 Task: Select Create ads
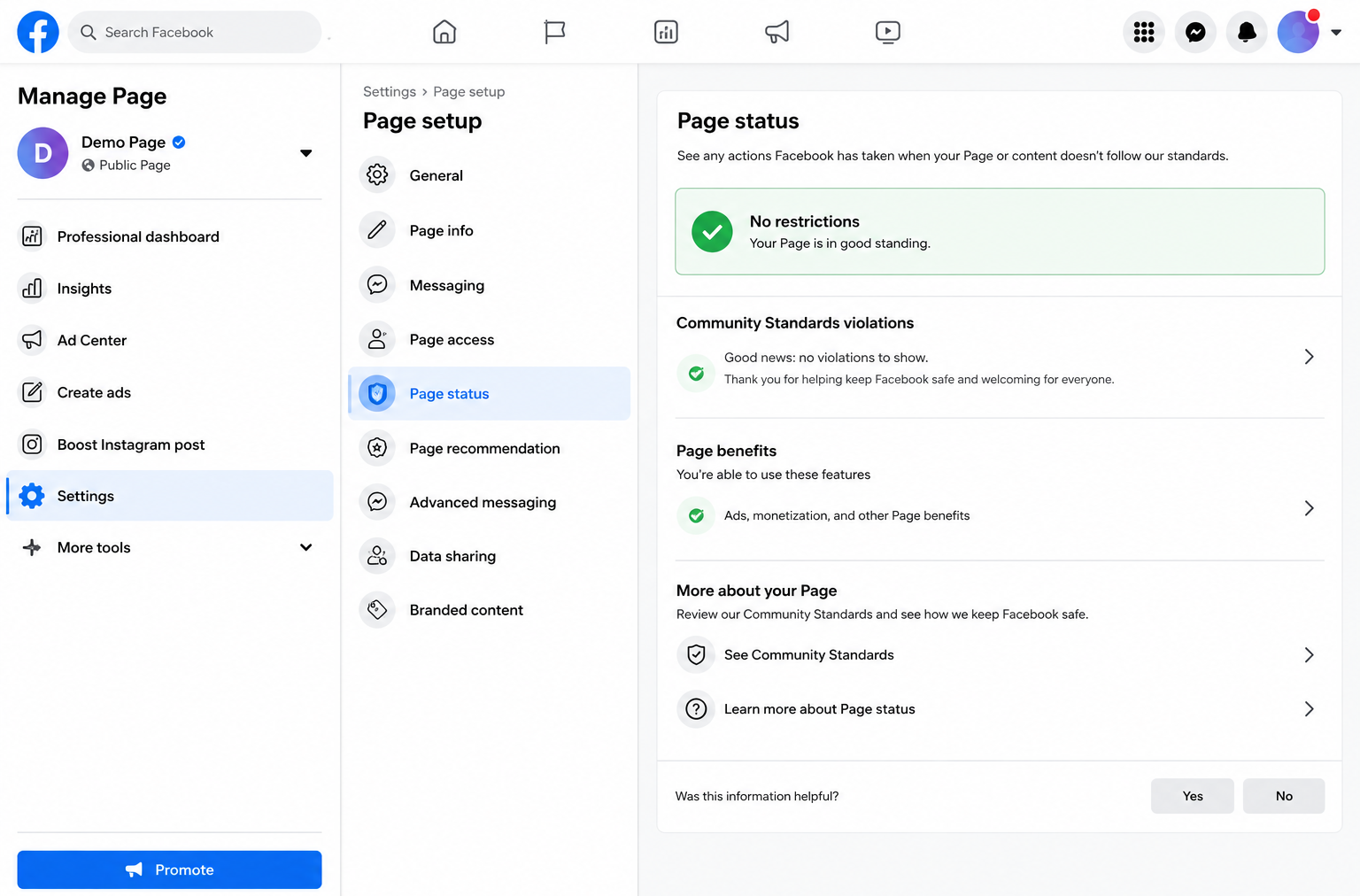click(170, 392)
